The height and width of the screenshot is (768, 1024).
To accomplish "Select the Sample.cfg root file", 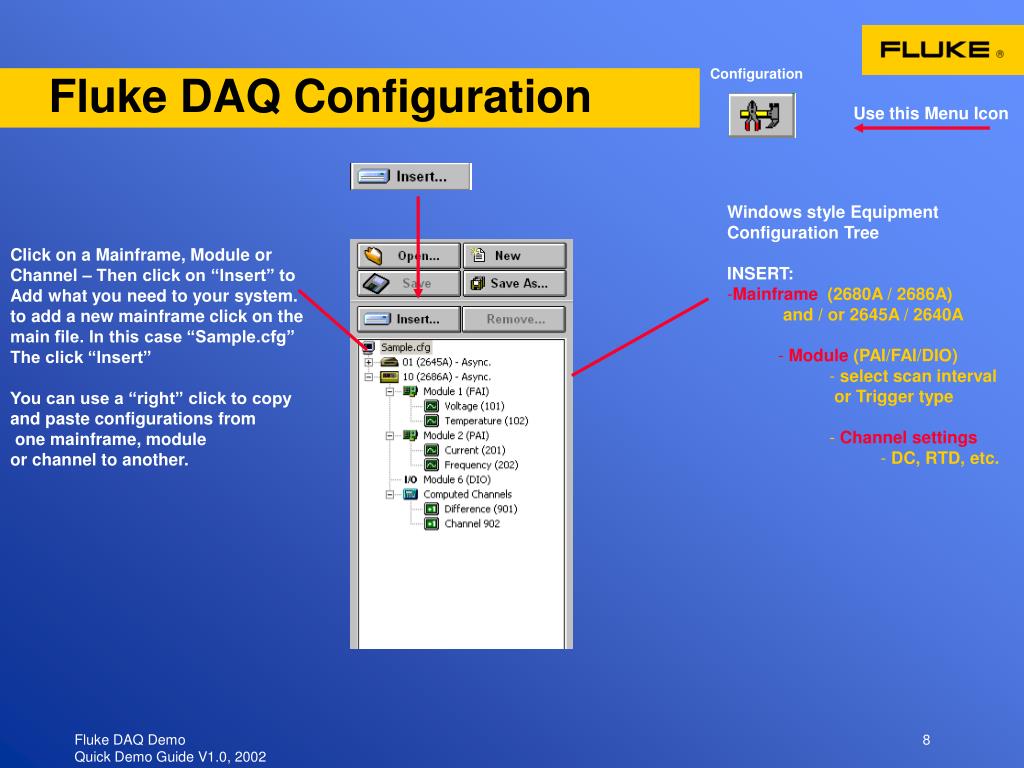I will (x=406, y=347).
